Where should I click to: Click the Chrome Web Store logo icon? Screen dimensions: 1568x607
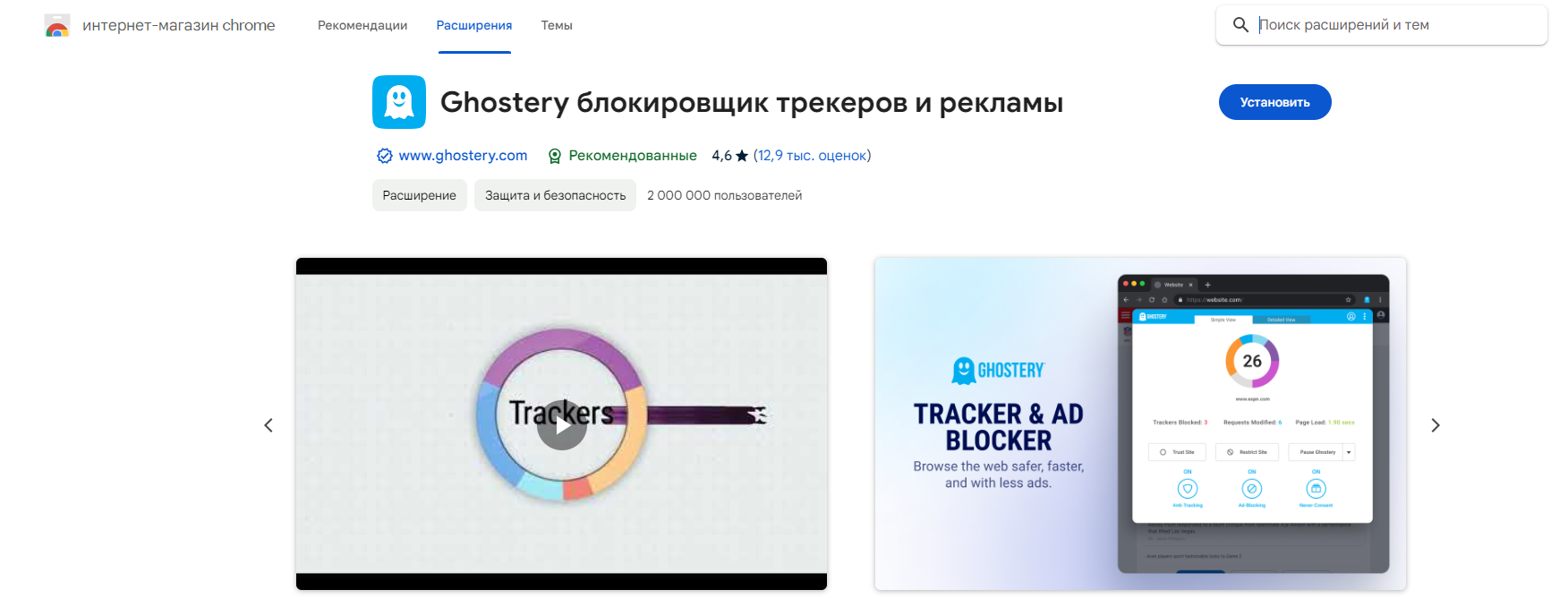(57, 26)
